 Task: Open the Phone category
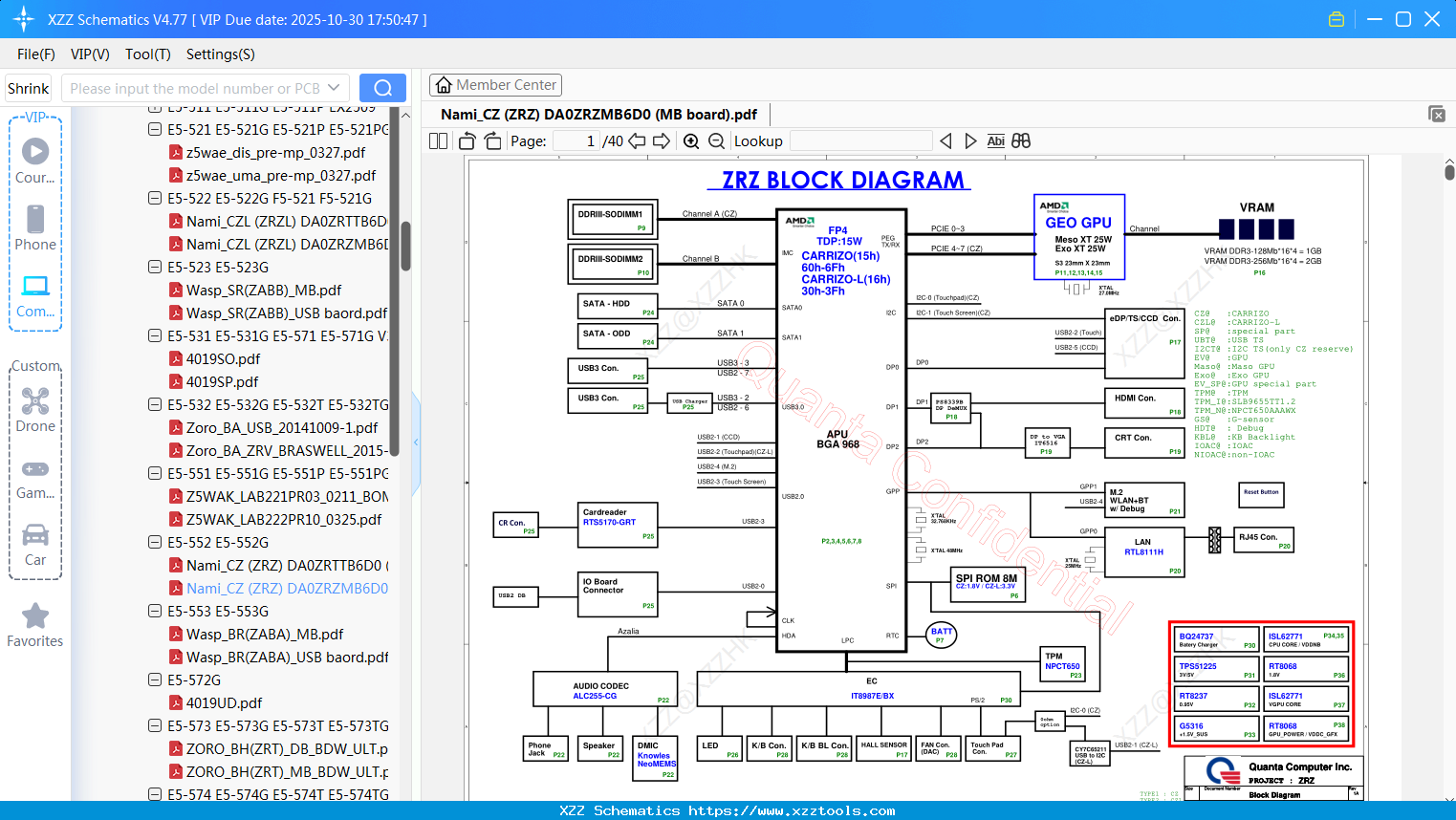pyautogui.click(x=35, y=227)
